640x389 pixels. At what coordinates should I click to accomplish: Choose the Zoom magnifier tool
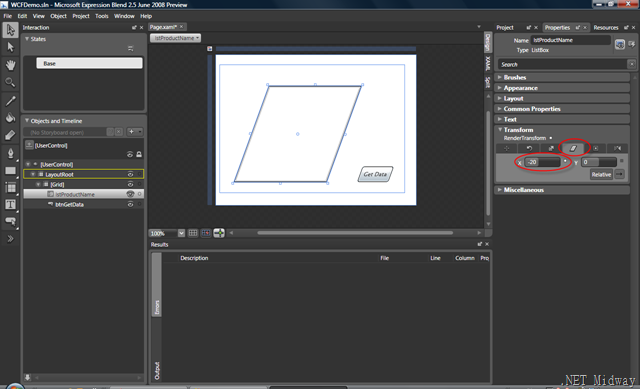pyautogui.click(x=10, y=82)
